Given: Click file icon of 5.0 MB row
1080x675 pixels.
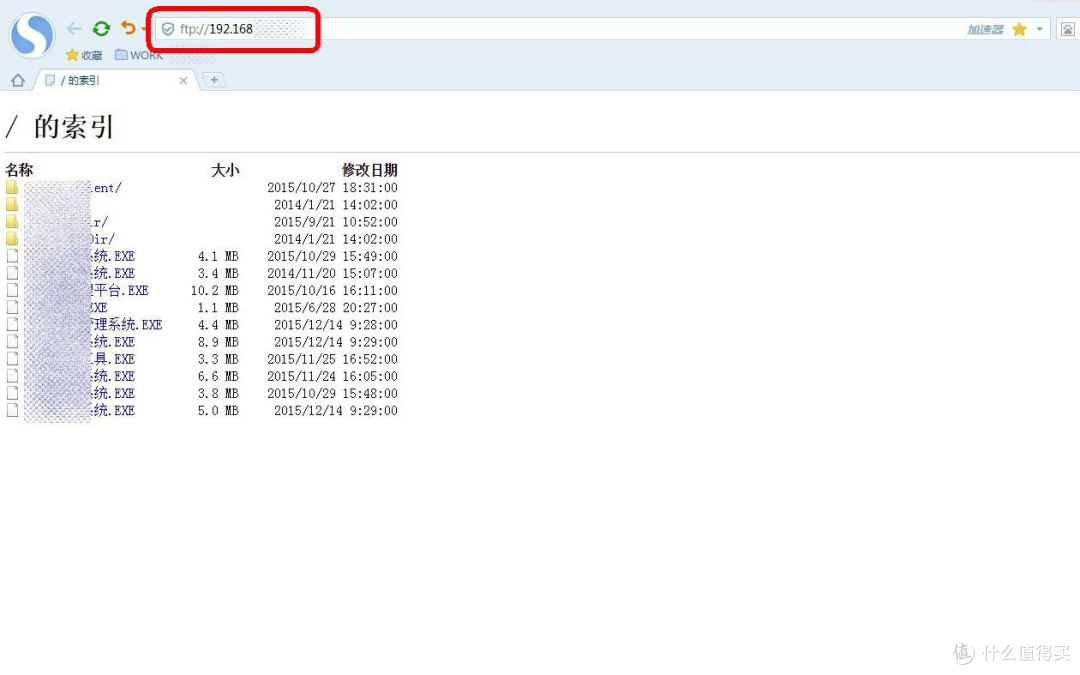Looking at the screenshot, I should (12, 411).
